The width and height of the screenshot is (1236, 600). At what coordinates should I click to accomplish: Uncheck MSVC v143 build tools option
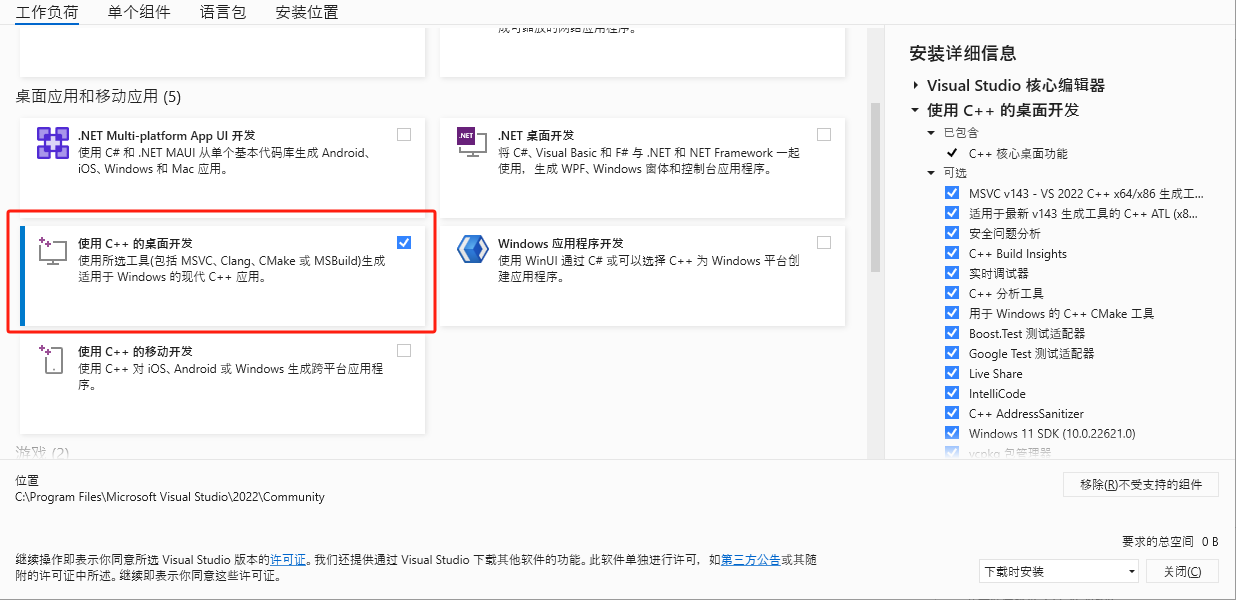952,193
